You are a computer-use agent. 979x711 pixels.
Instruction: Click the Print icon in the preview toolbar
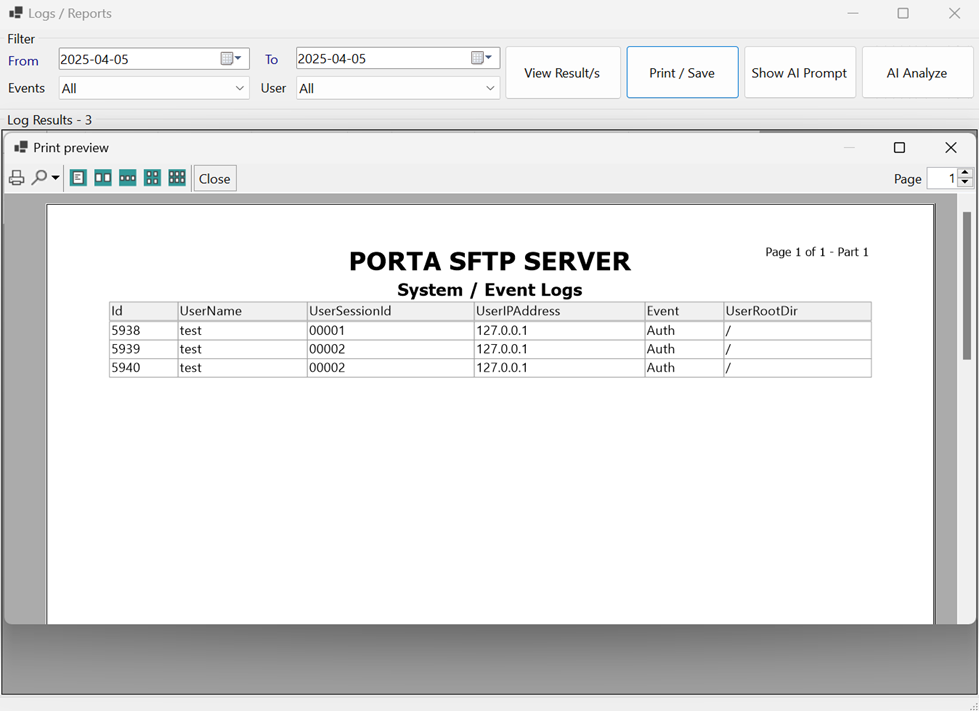[x=16, y=177]
